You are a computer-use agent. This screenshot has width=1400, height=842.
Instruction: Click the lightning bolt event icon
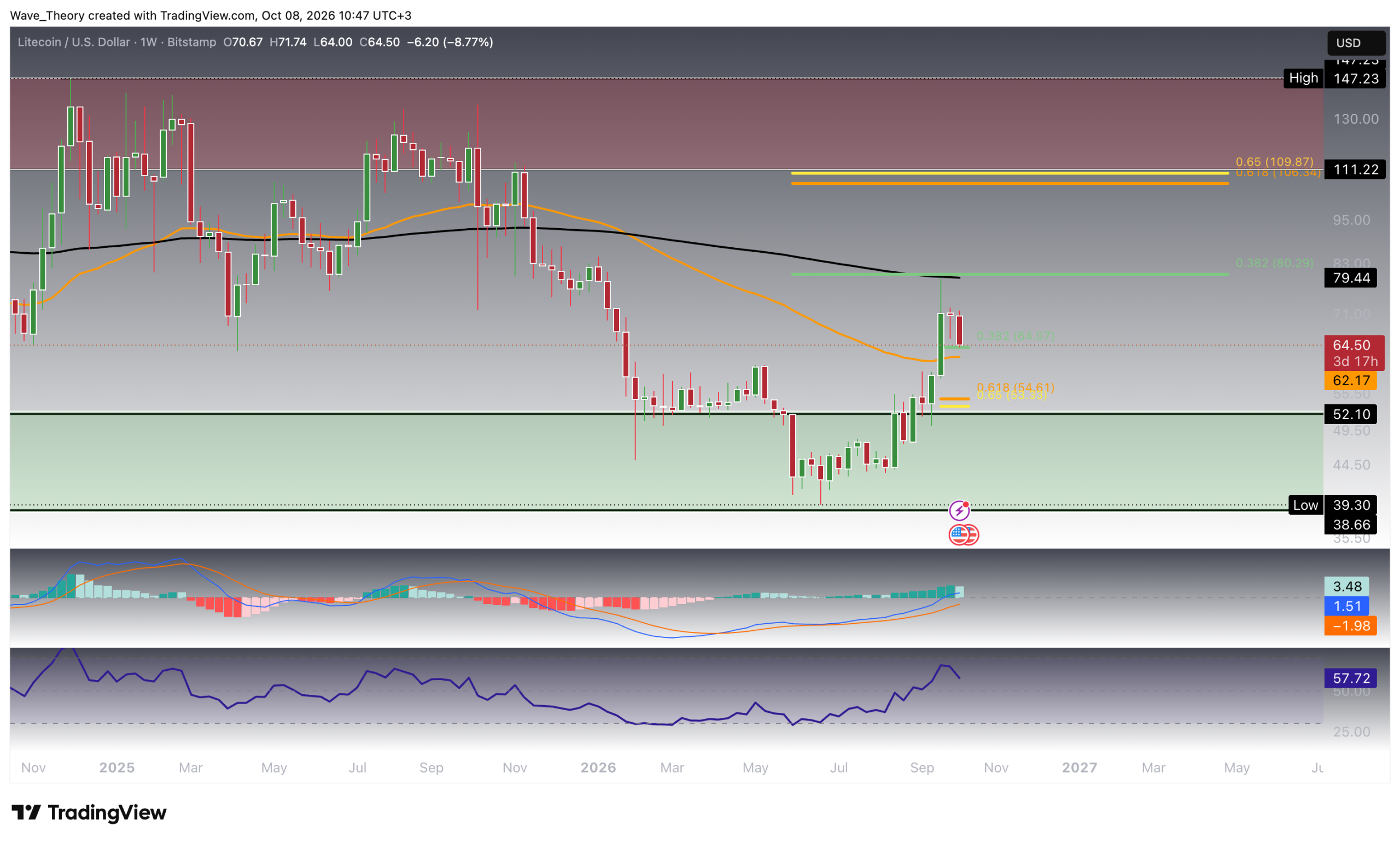point(959,510)
